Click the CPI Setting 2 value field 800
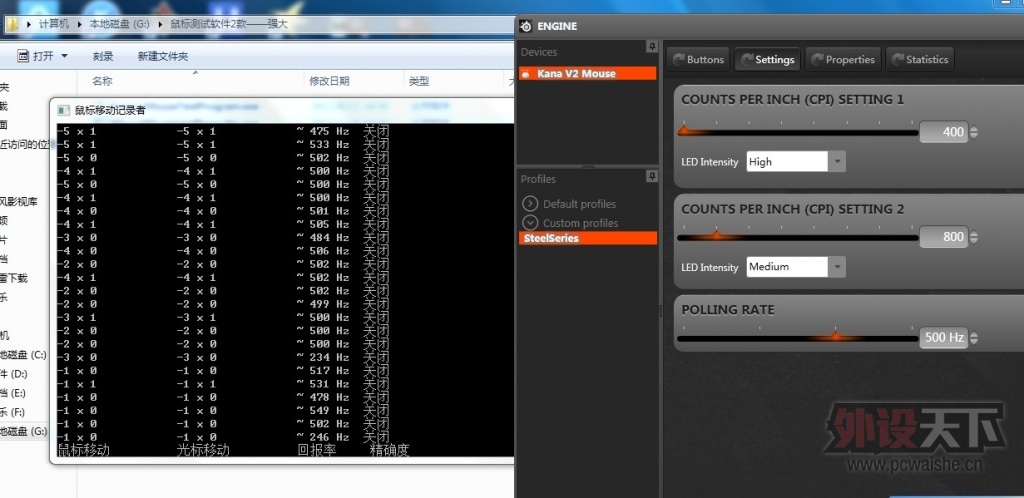This screenshot has height=498, width=1024. (944, 237)
